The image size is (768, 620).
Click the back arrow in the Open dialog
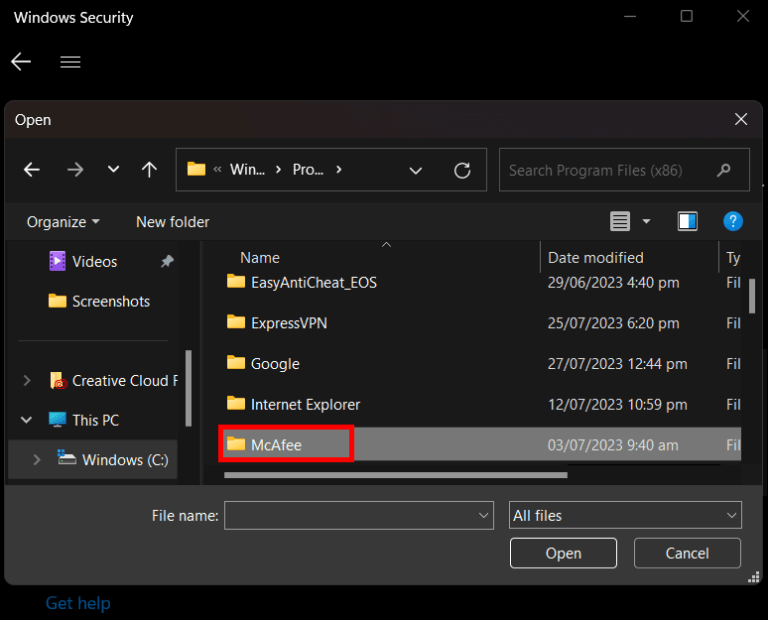tap(32, 170)
